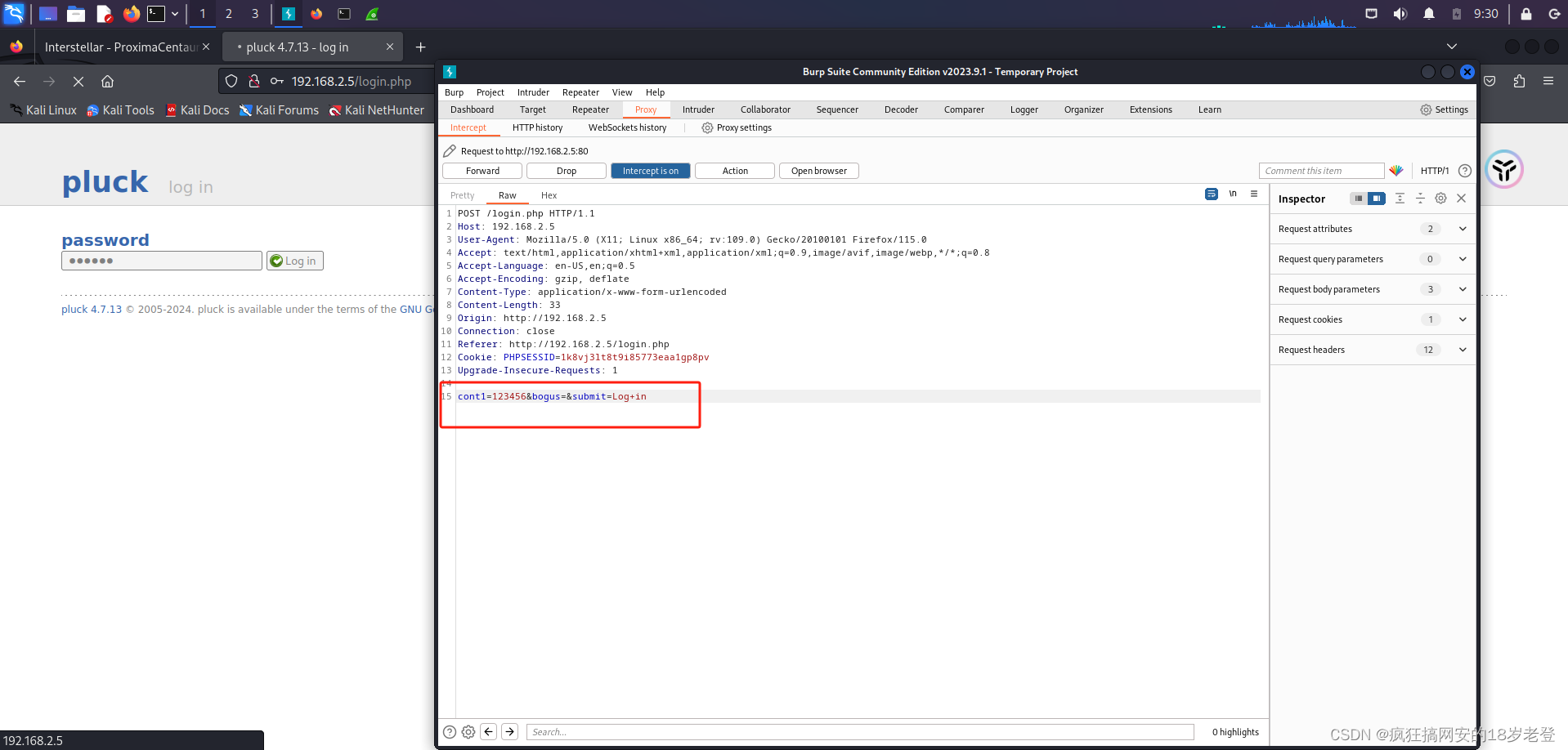Go to next search match arrow

[x=510, y=732]
